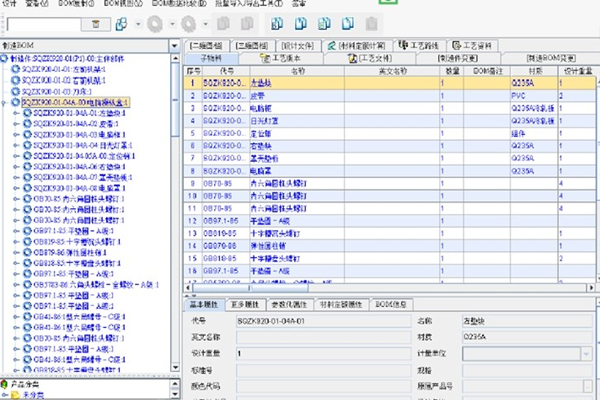Click the 材质 column header
Screen dimensions: 600x400
(x=534, y=71)
